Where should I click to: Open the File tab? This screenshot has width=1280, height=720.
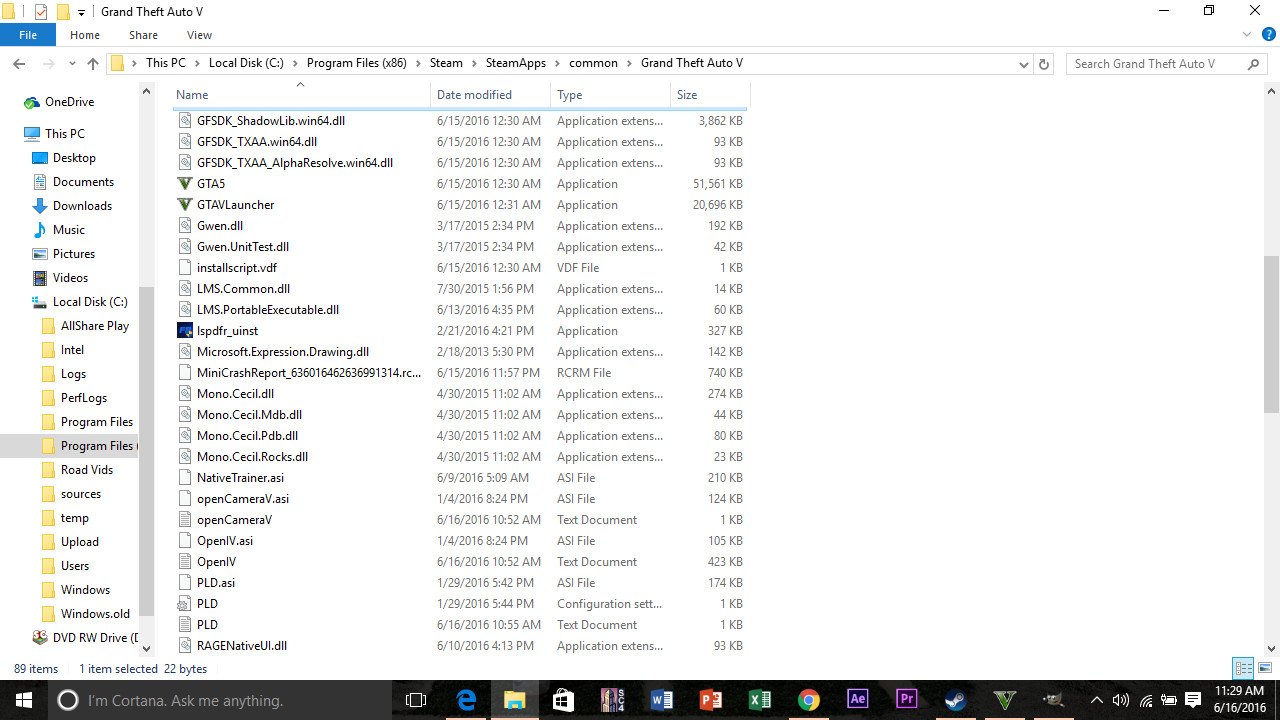pyautogui.click(x=28, y=35)
